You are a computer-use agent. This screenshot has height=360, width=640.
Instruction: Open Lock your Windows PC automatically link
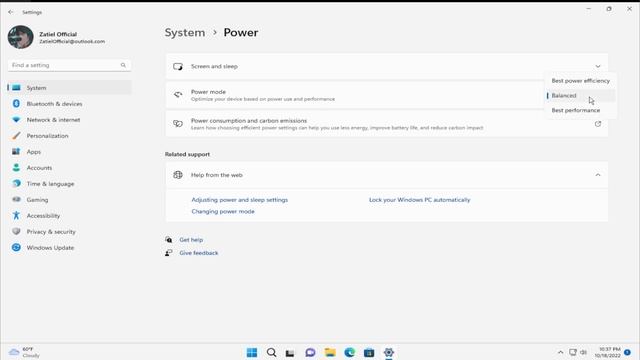click(420, 200)
